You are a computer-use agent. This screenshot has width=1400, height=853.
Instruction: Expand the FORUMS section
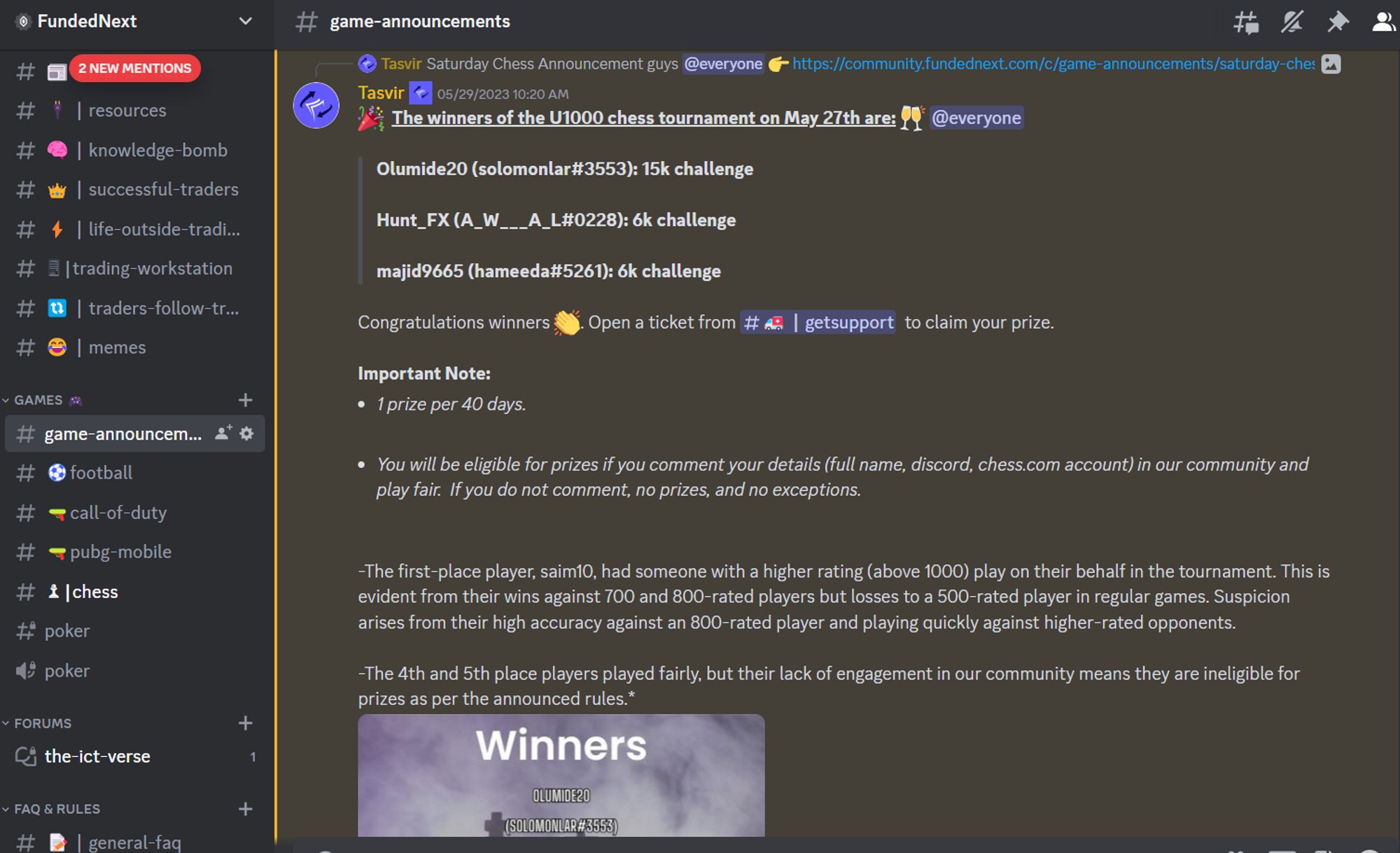[x=42, y=722]
